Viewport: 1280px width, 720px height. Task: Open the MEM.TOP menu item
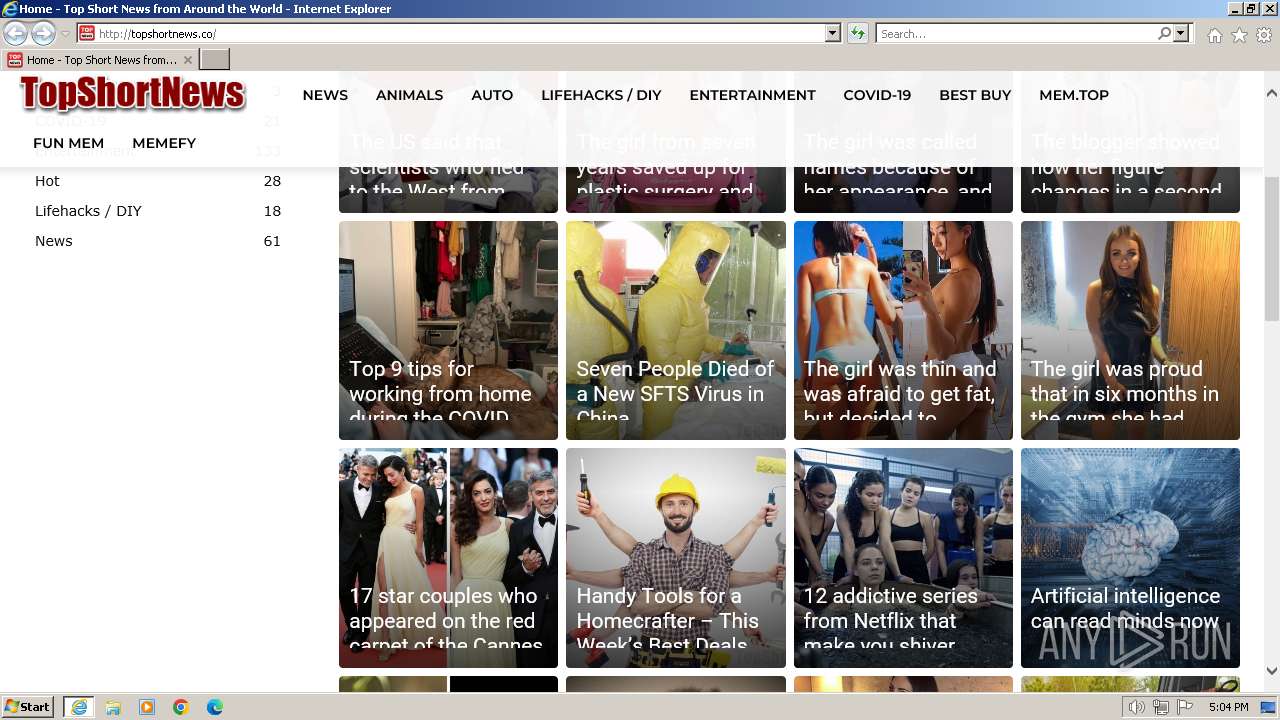pos(1074,95)
